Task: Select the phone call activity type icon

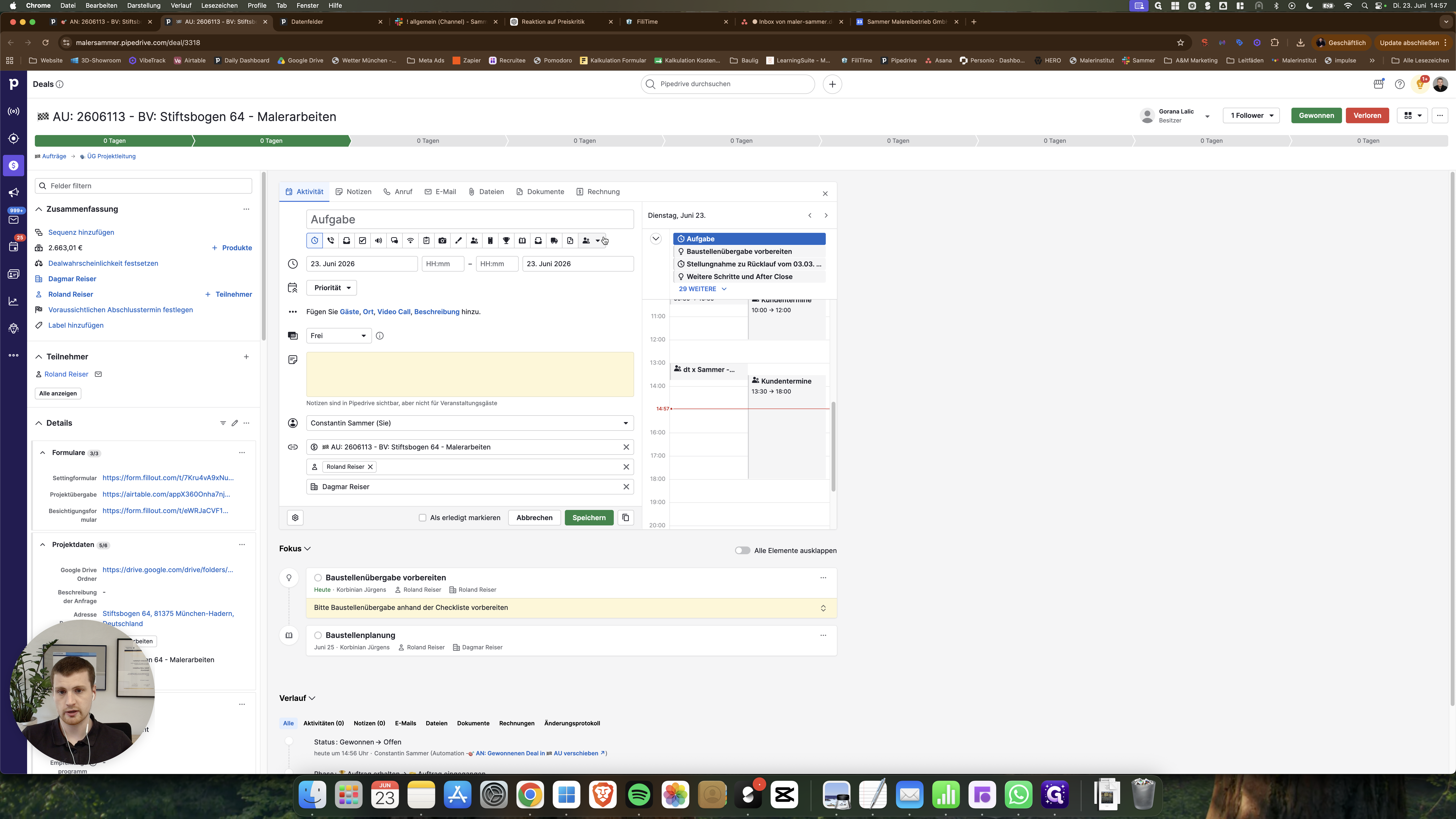Action: tap(331, 241)
